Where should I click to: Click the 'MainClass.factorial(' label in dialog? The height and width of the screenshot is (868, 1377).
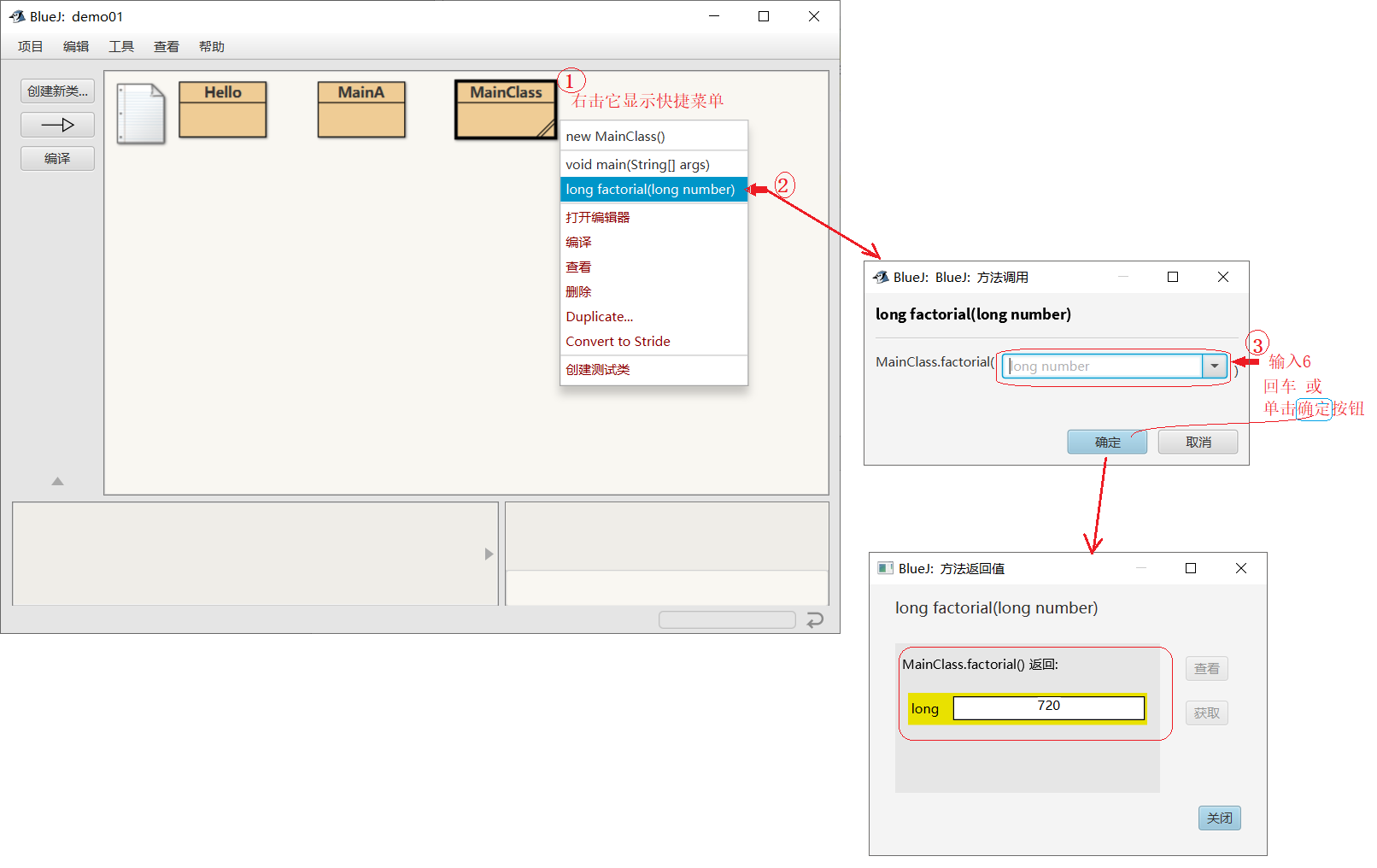pos(935,362)
